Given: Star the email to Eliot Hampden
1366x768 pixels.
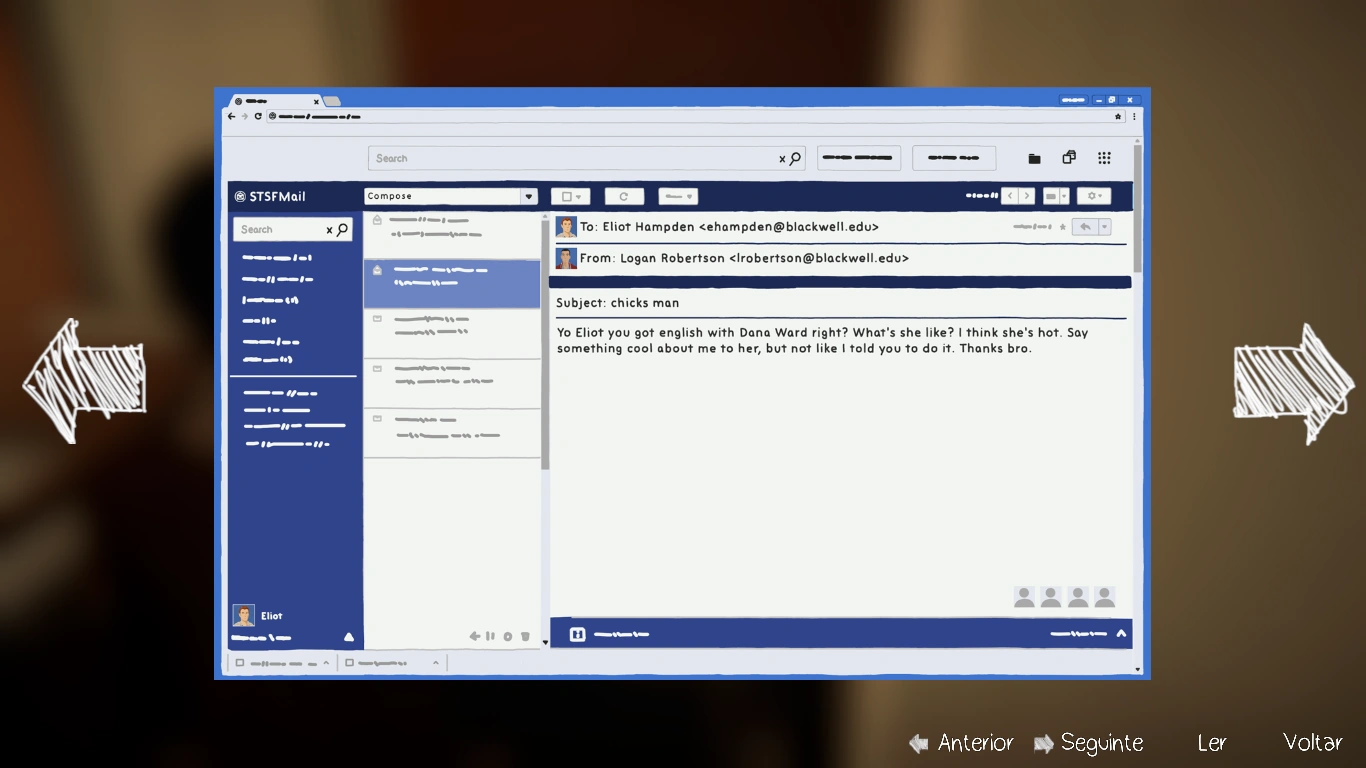Looking at the screenshot, I should pyautogui.click(x=1062, y=227).
